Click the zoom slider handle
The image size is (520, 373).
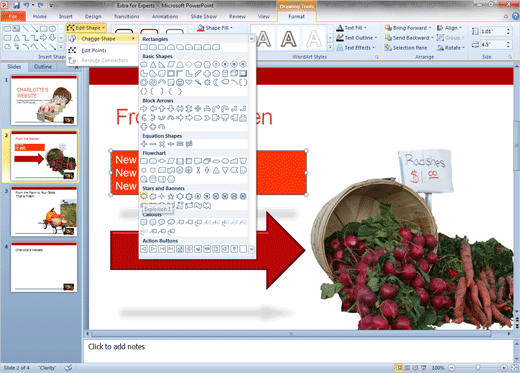pos(478,368)
